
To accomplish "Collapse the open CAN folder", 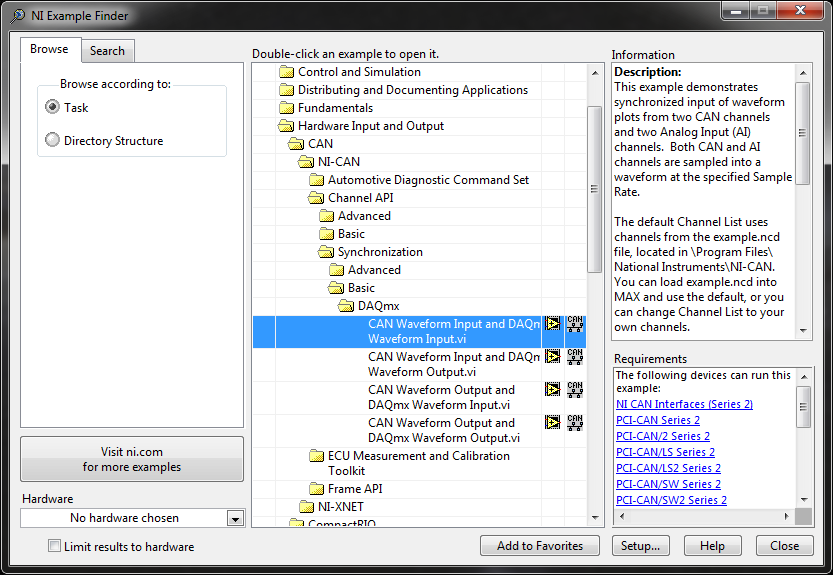I will tap(296, 144).
